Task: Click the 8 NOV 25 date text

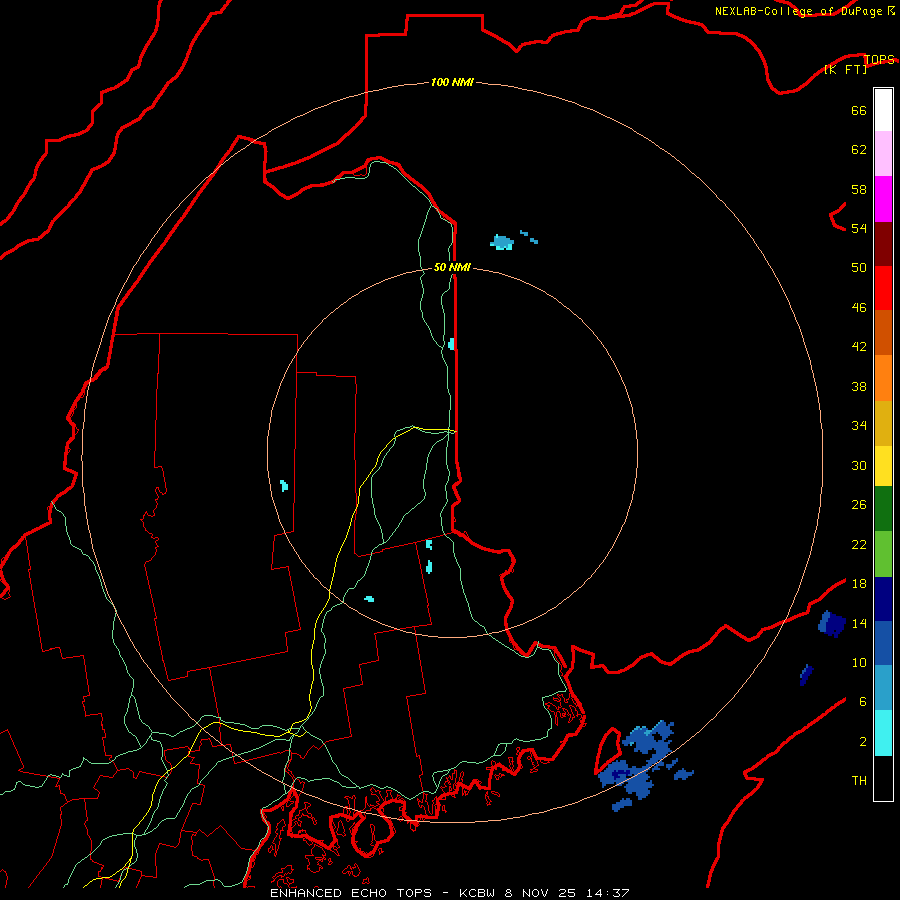Action: [541, 893]
